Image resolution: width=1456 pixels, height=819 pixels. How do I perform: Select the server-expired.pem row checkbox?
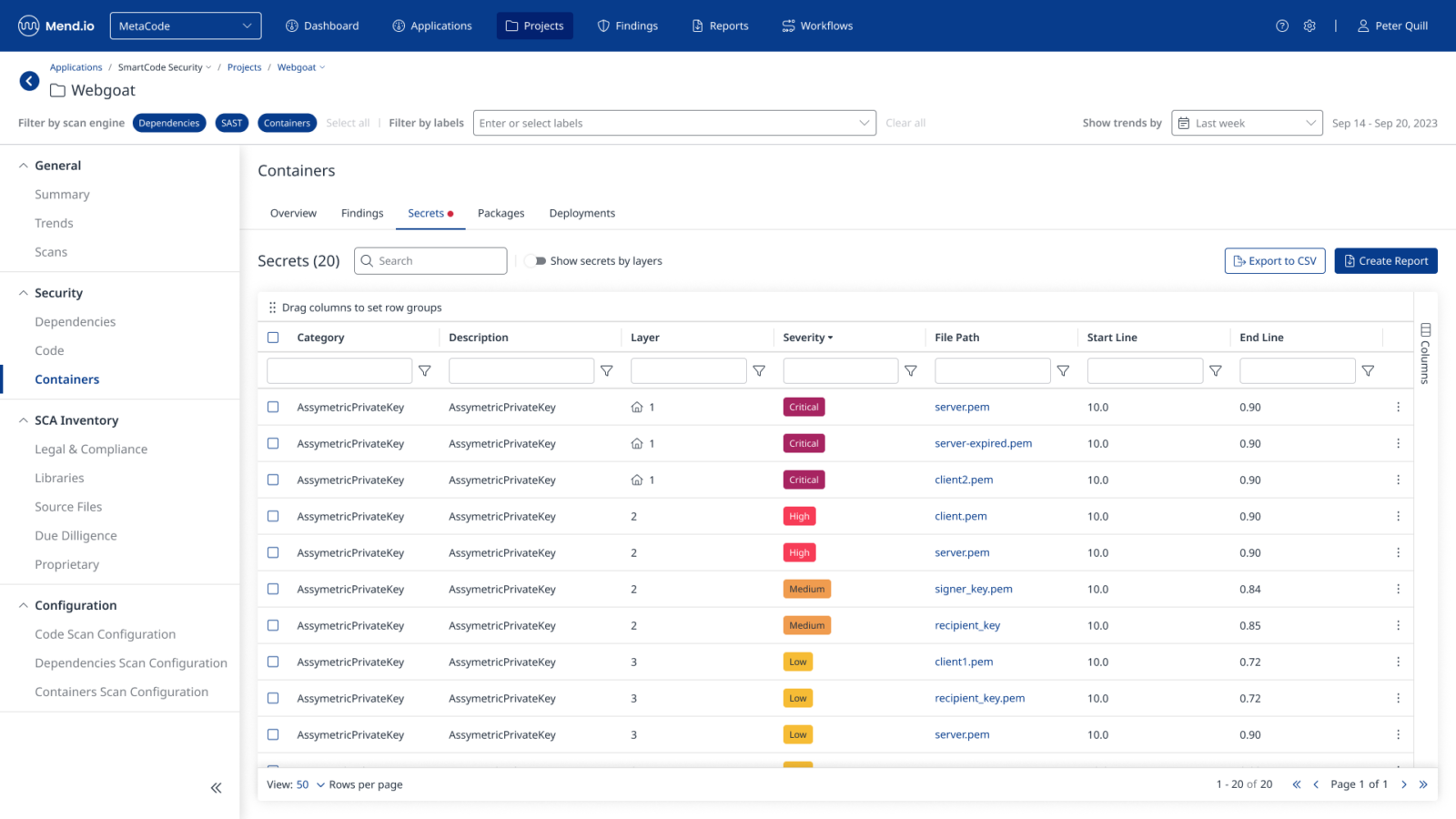coord(273,443)
